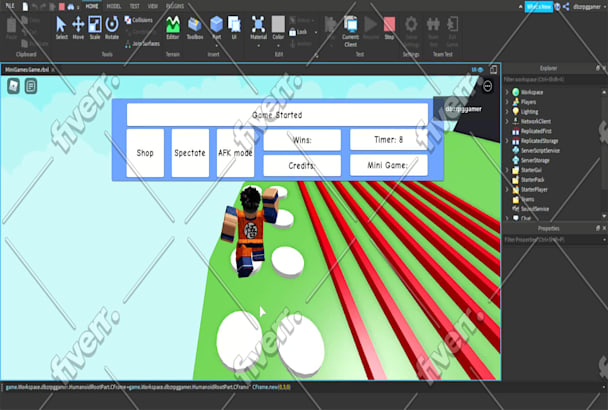Open the Toolbox panel
This screenshot has width=608, height=410.
(195, 28)
